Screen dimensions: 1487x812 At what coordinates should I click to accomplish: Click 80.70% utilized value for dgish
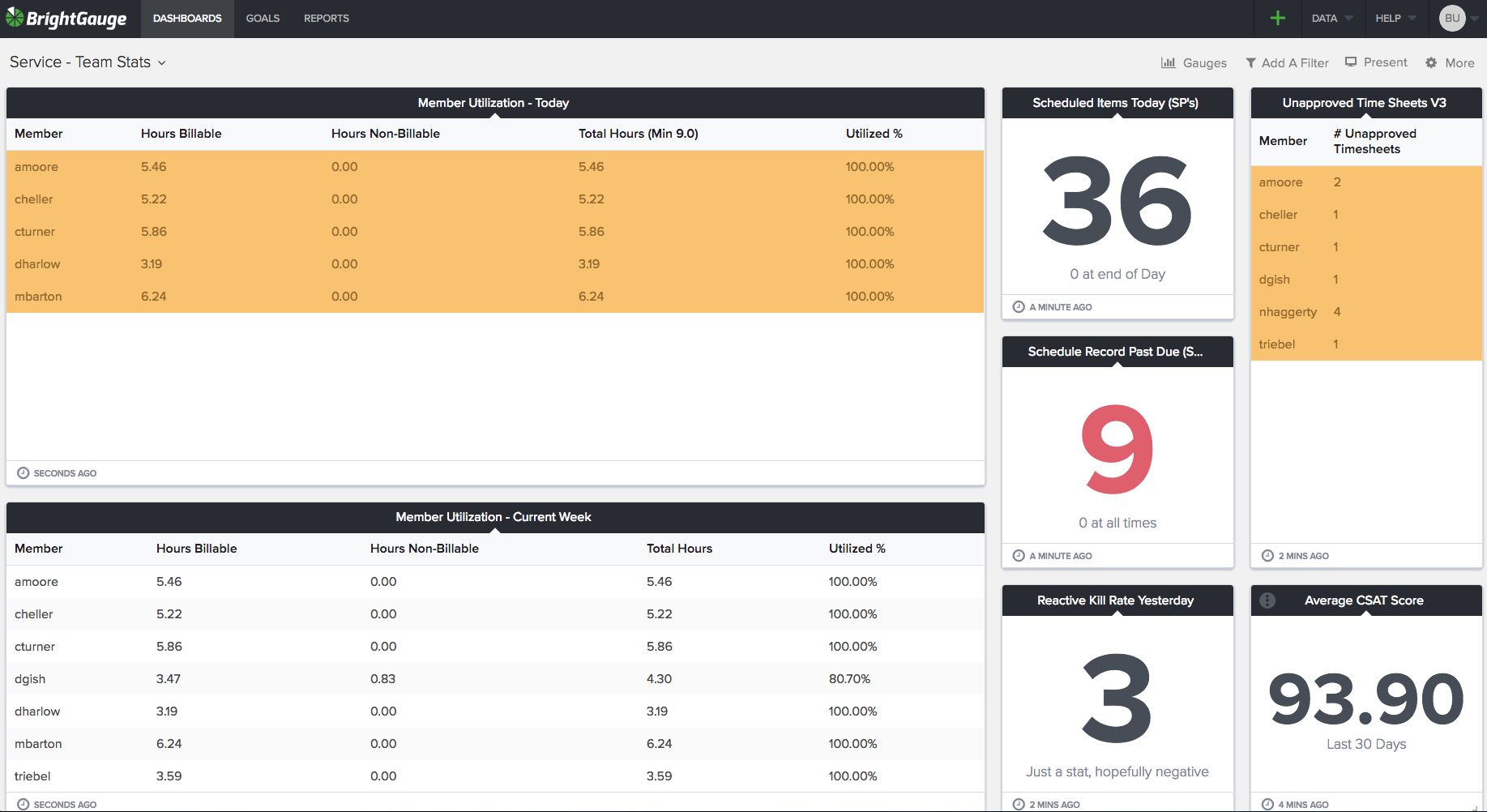click(x=849, y=679)
